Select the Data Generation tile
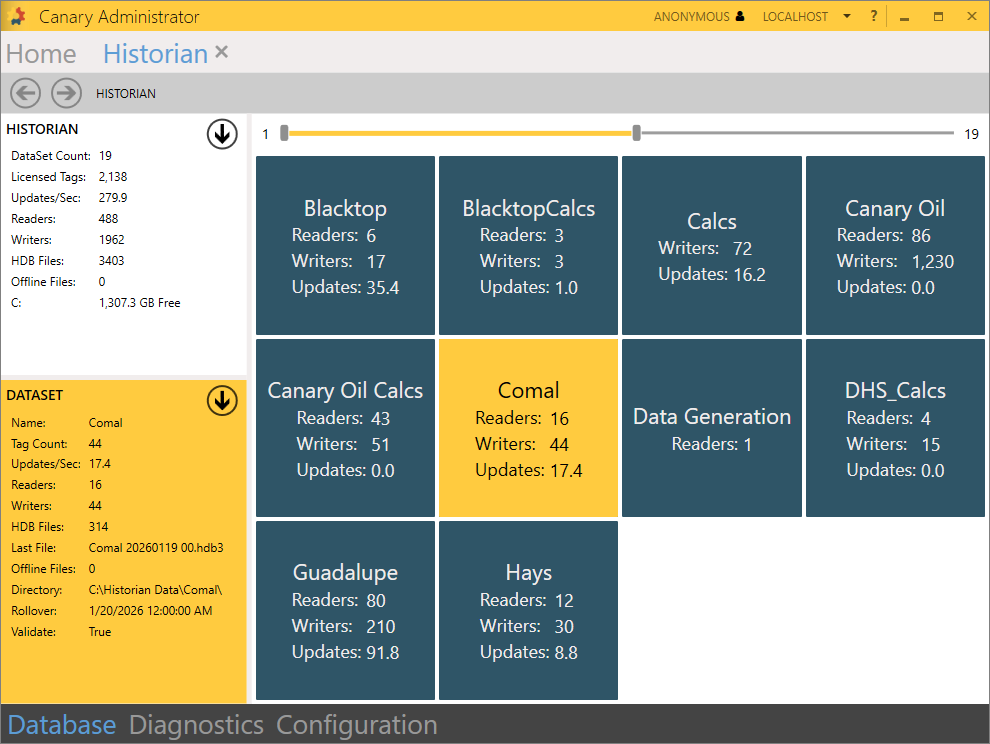The width and height of the screenshot is (990, 744). click(x=712, y=428)
